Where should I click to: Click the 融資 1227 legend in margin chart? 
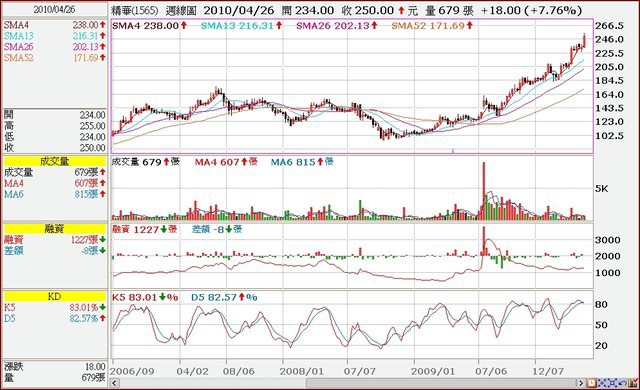click(144, 230)
